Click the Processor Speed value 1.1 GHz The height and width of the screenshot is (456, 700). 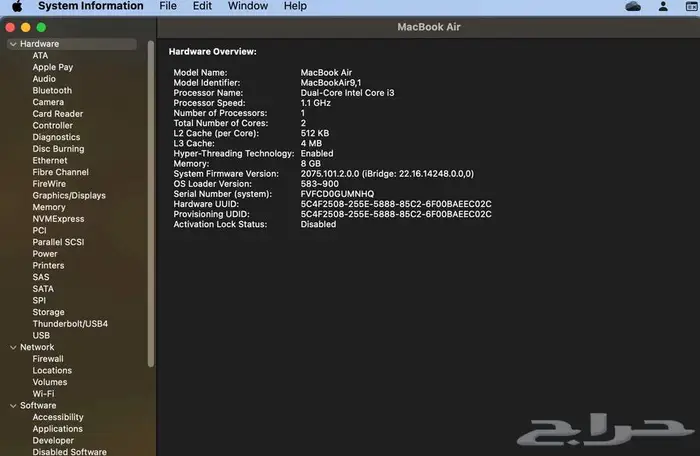pyautogui.click(x=316, y=103)
